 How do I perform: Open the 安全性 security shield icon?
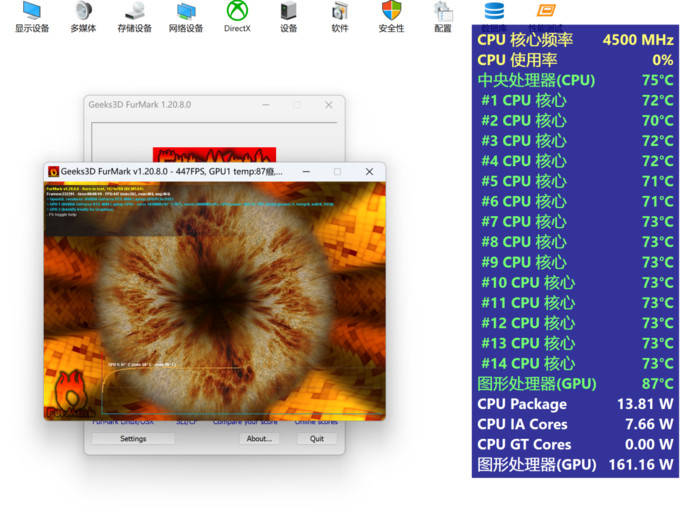(391, 17)
